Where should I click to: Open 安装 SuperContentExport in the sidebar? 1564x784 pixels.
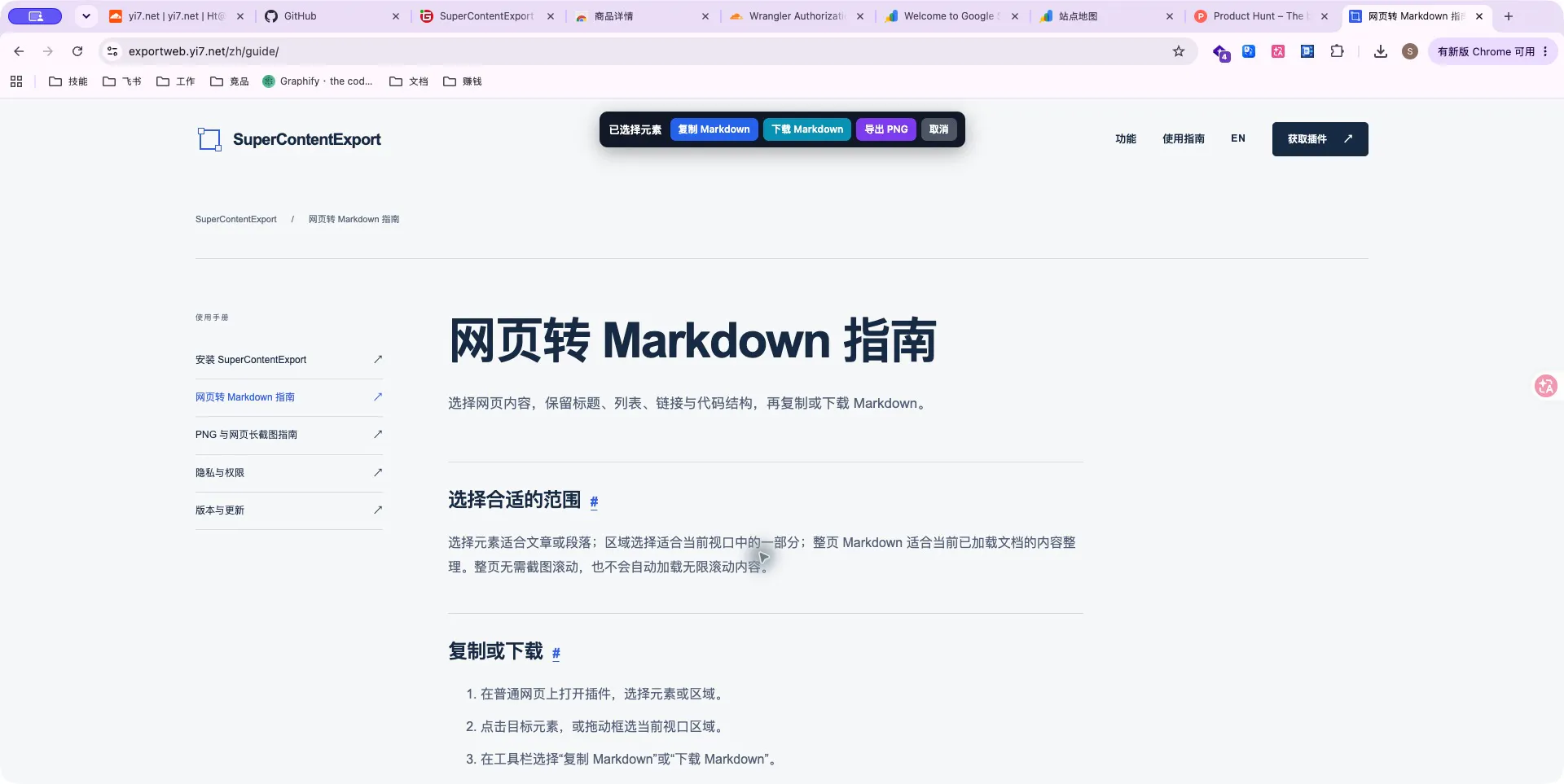pyautogui.click(x=289, y=360)
